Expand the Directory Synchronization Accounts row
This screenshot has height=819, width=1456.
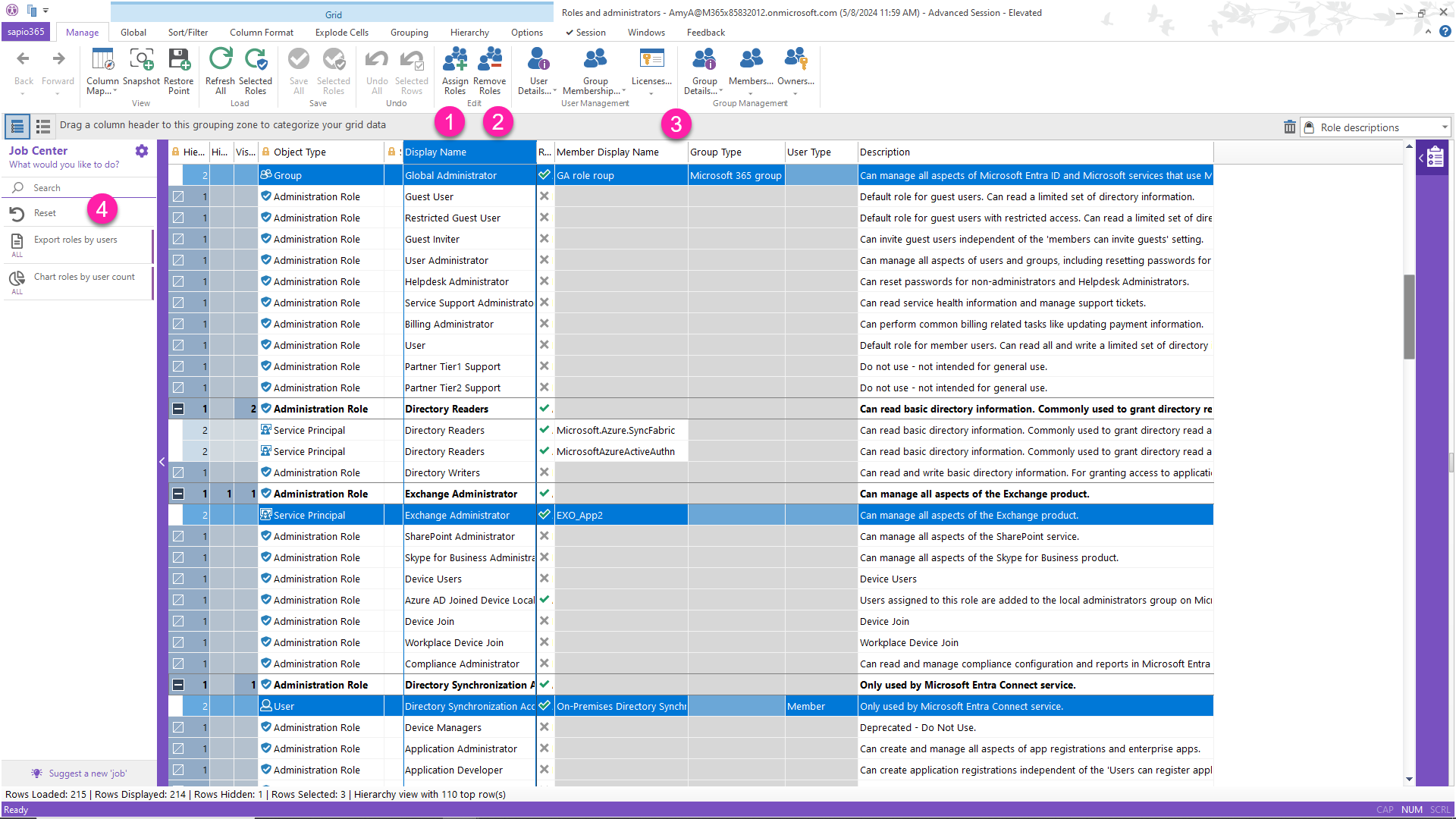[178, 684]
